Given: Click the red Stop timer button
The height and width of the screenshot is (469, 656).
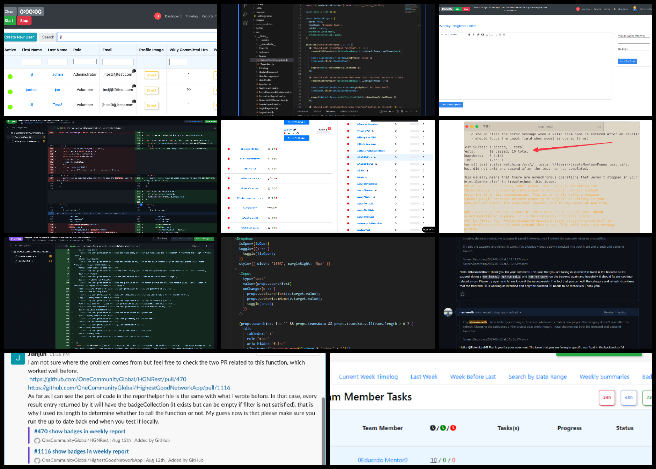Looking at the screenshot, I should point(24,21).
